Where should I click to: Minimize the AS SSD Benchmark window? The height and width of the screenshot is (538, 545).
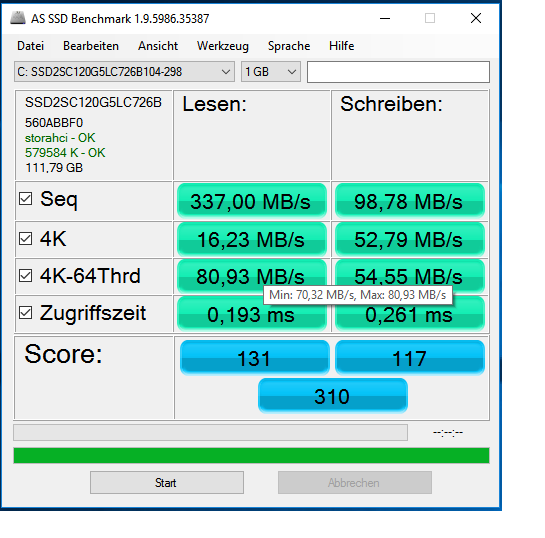[385, 18]
